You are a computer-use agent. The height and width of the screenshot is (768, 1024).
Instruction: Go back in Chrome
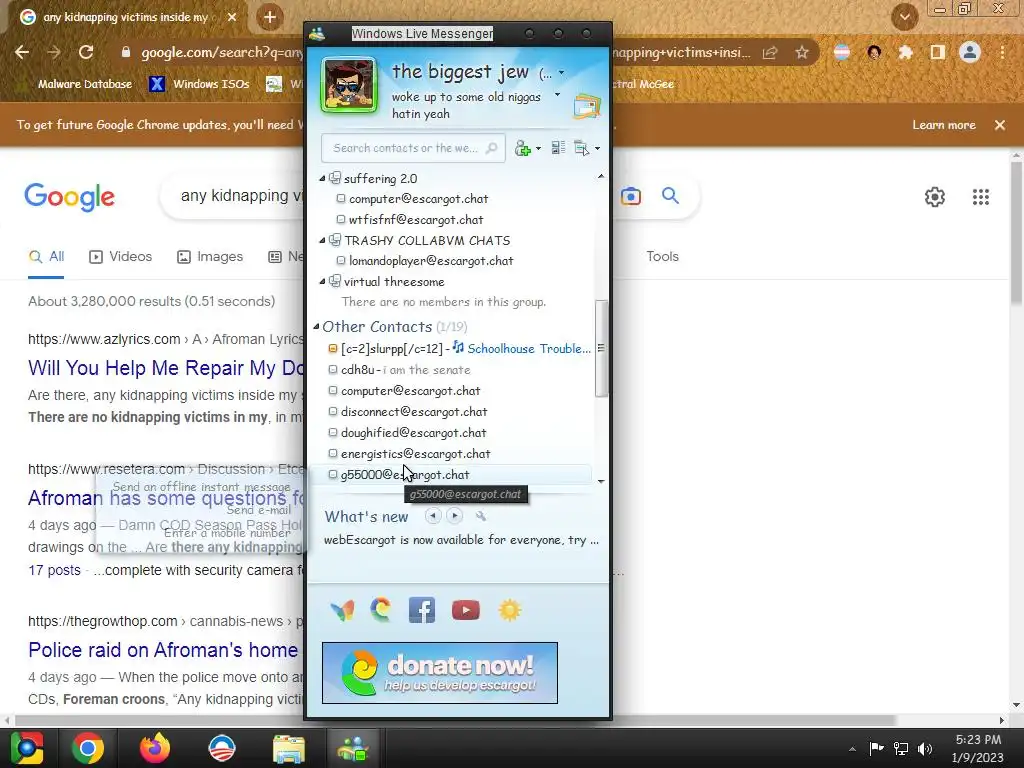(x=22, y=52)
